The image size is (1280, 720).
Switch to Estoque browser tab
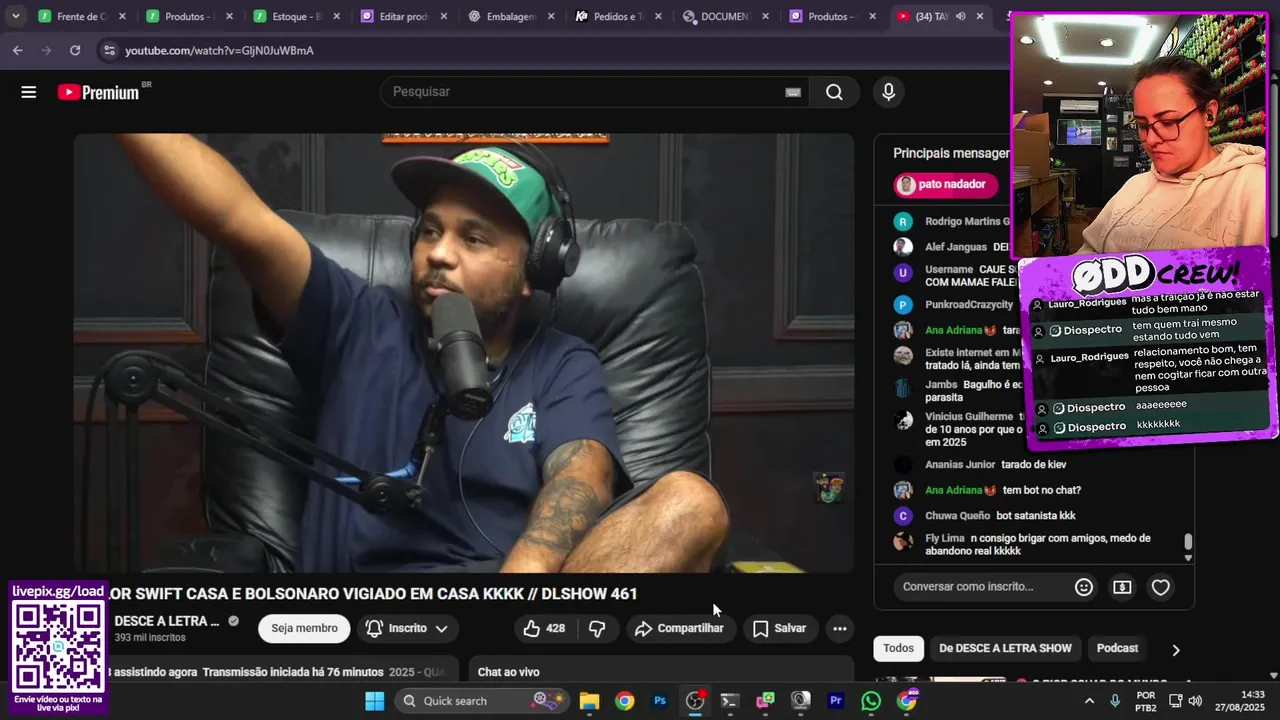click(297, 16)
